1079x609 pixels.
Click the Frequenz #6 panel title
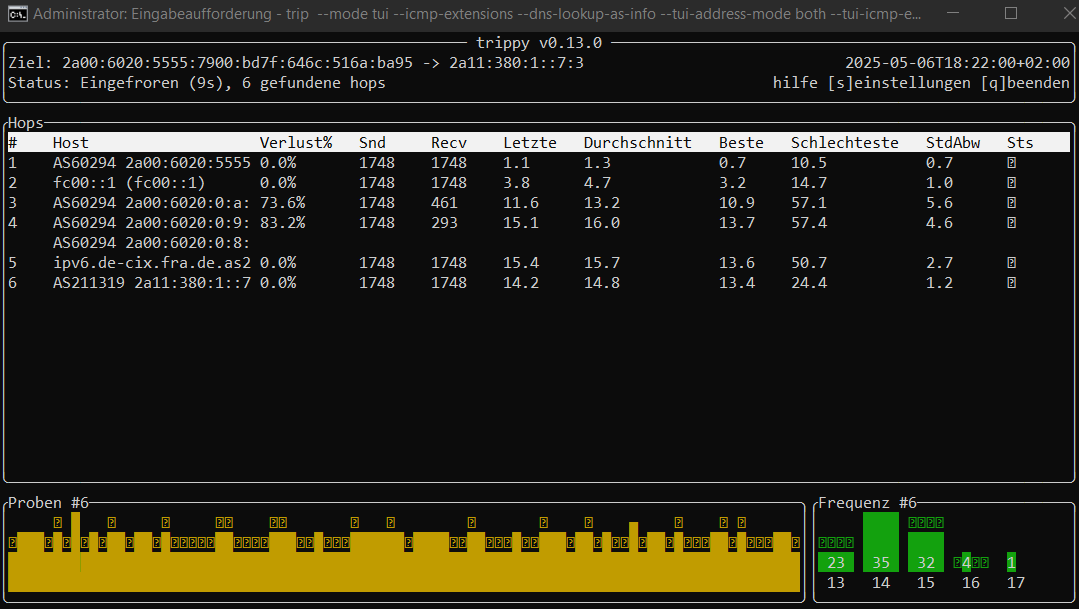(867, 503)
